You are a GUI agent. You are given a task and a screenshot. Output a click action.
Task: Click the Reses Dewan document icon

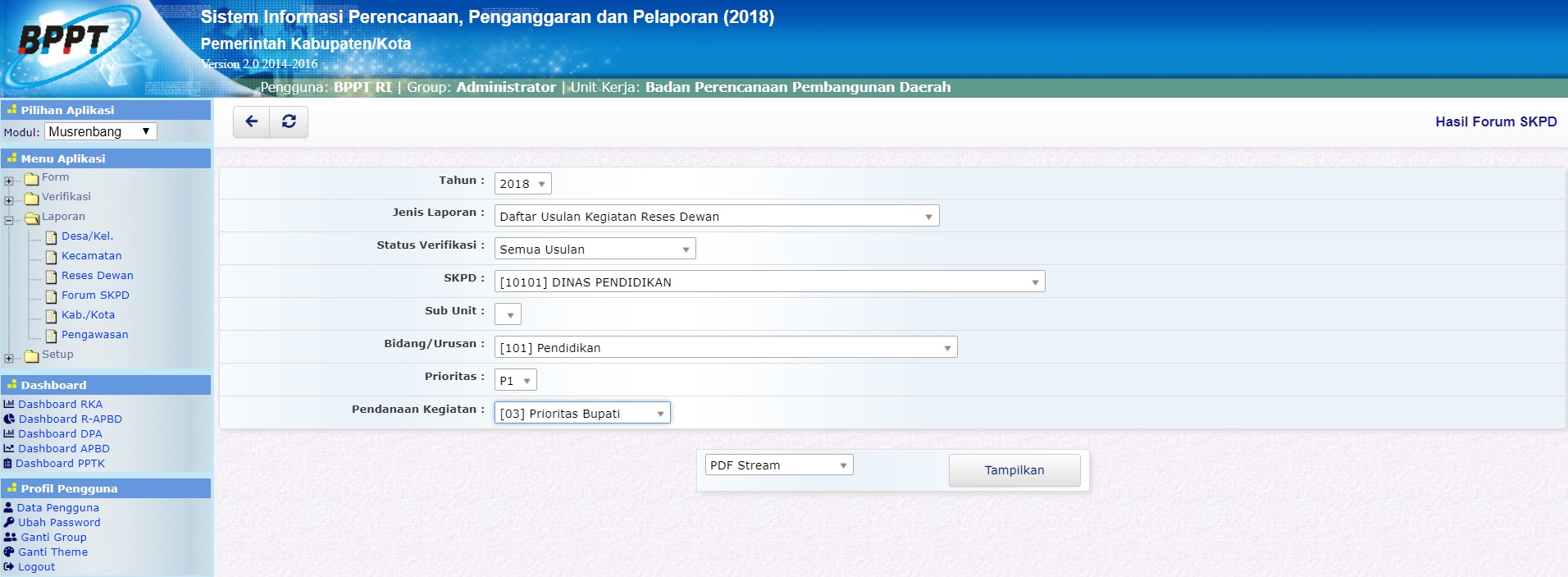point(52,277)
